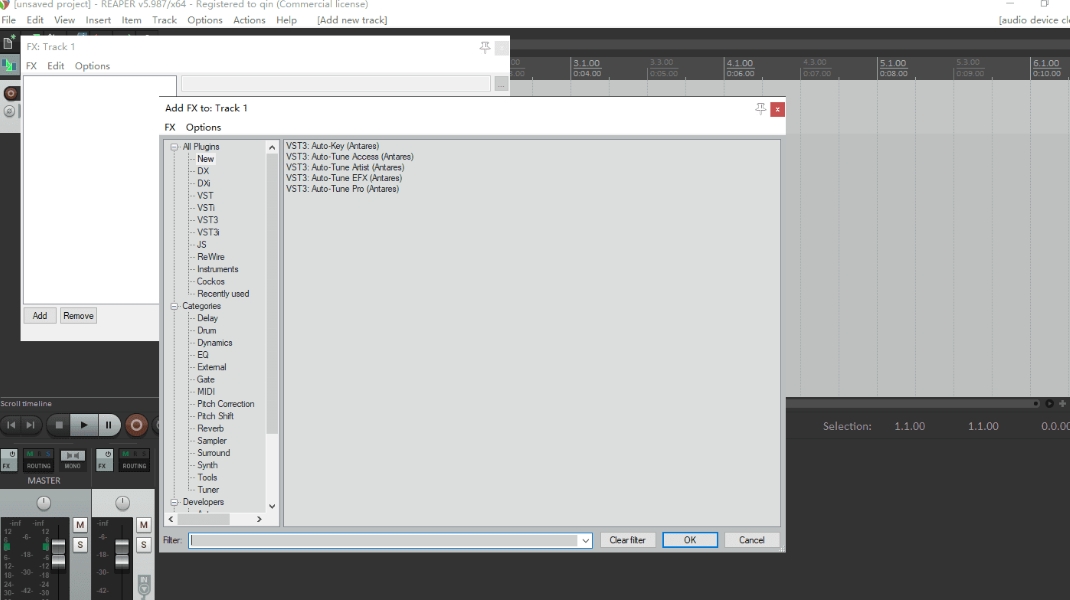
Task: Select the VST3i folder in tree
Action: 208,233
